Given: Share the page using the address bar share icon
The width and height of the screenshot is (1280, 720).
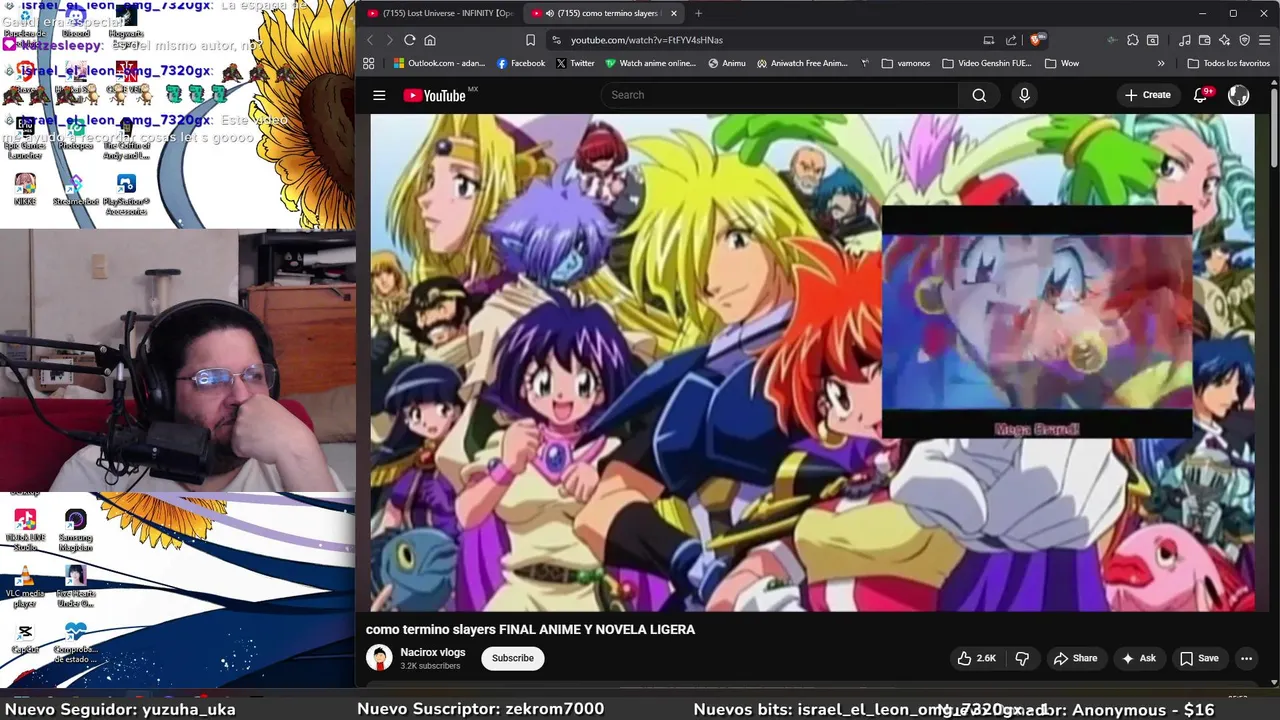Looking at the screenshot, I should [x=1011, y=40].
